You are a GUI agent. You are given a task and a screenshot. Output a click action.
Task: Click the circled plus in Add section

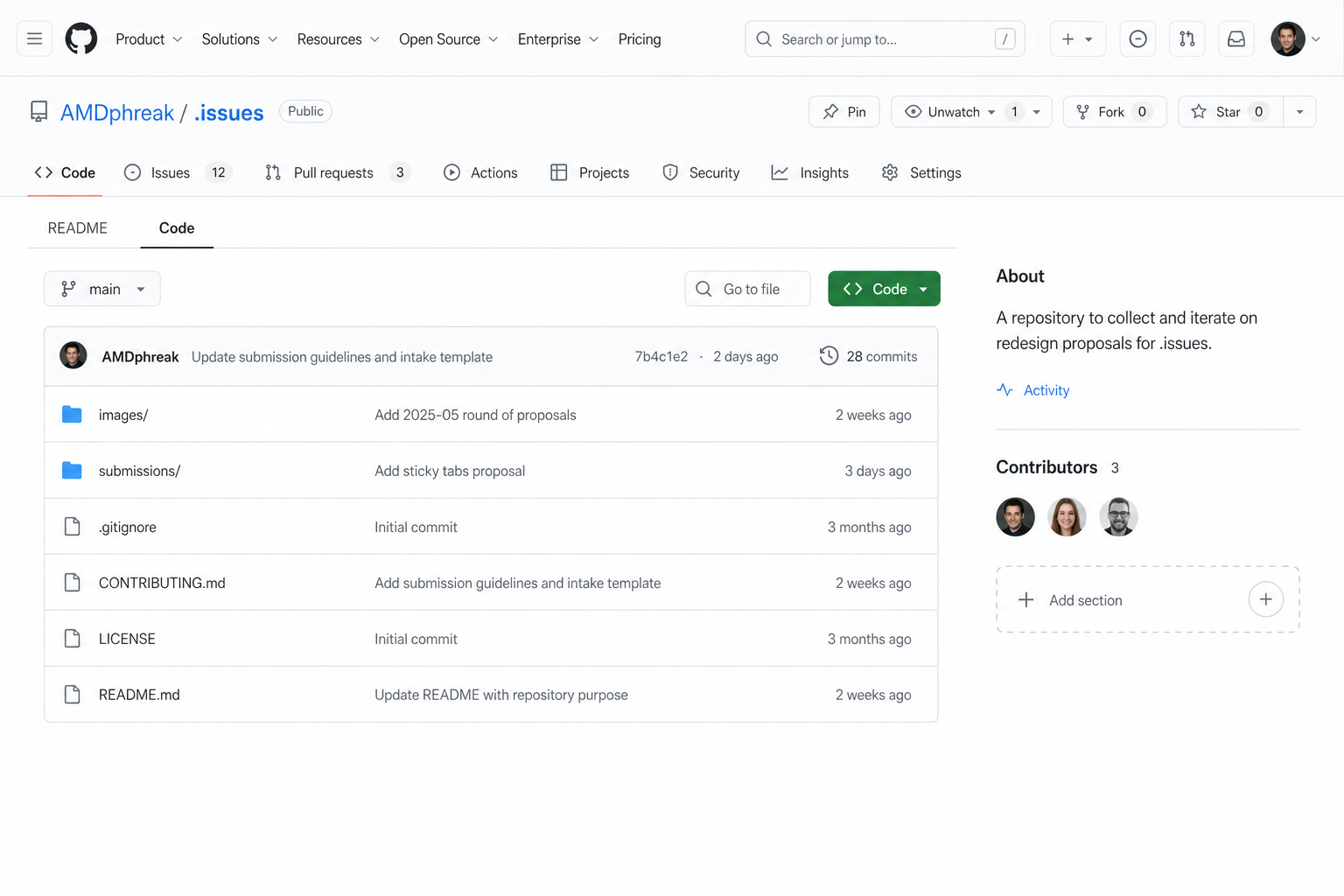pyautogui.click(x=1265, y=599)
